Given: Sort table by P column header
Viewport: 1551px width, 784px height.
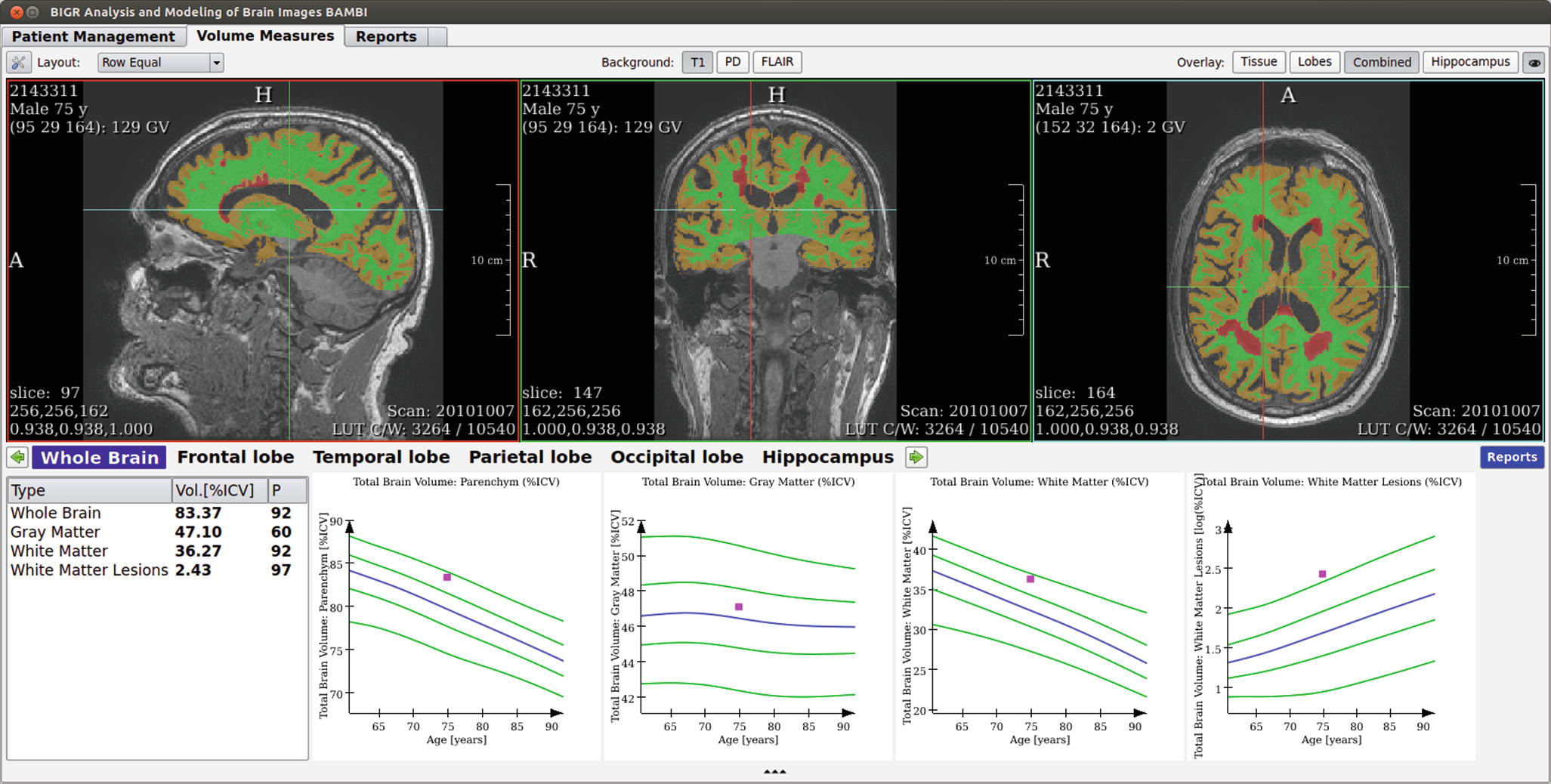Looking at the screenshot, I should coord(287,490).
